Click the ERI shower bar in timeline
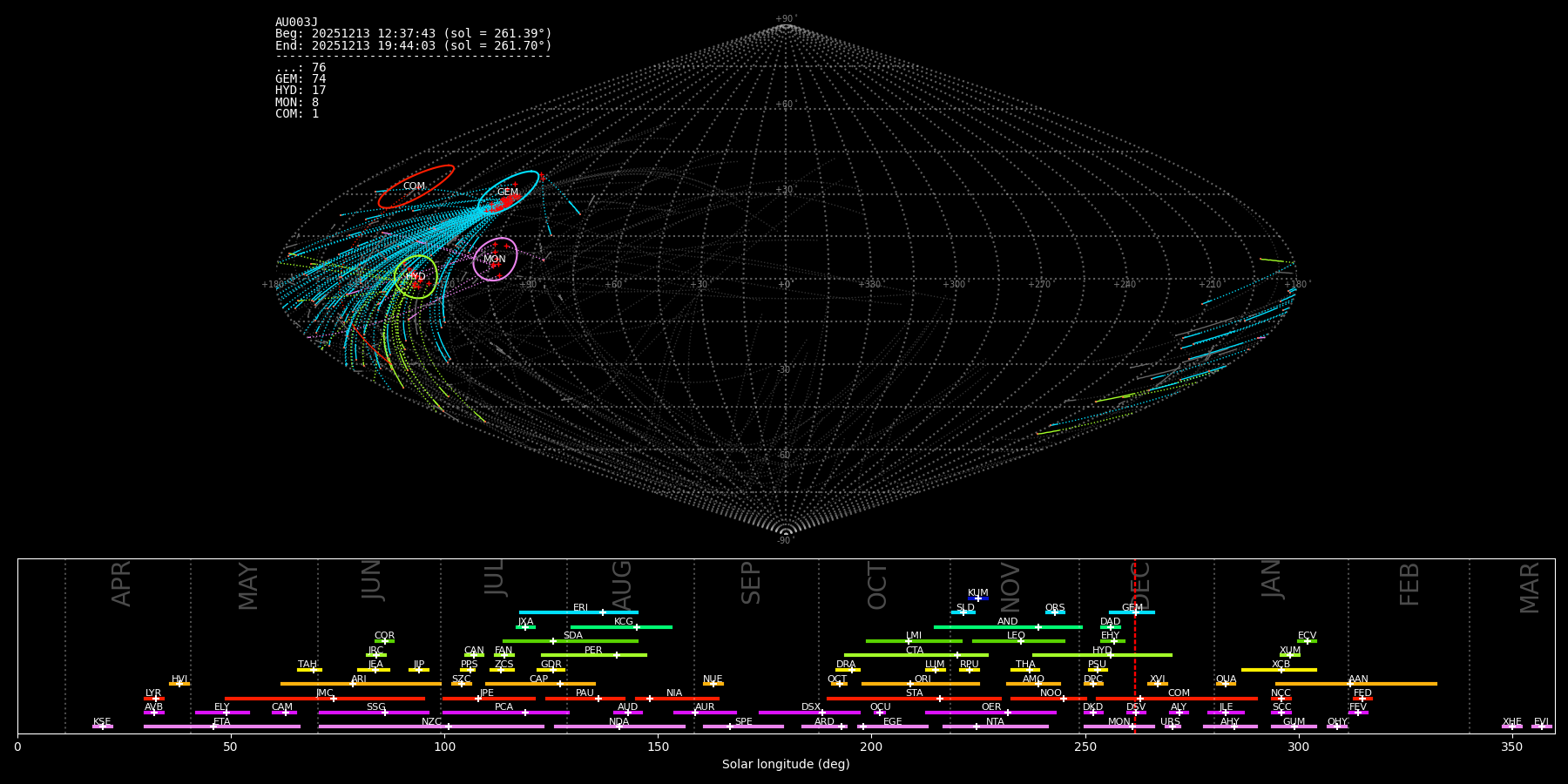 tap(578, 612)
